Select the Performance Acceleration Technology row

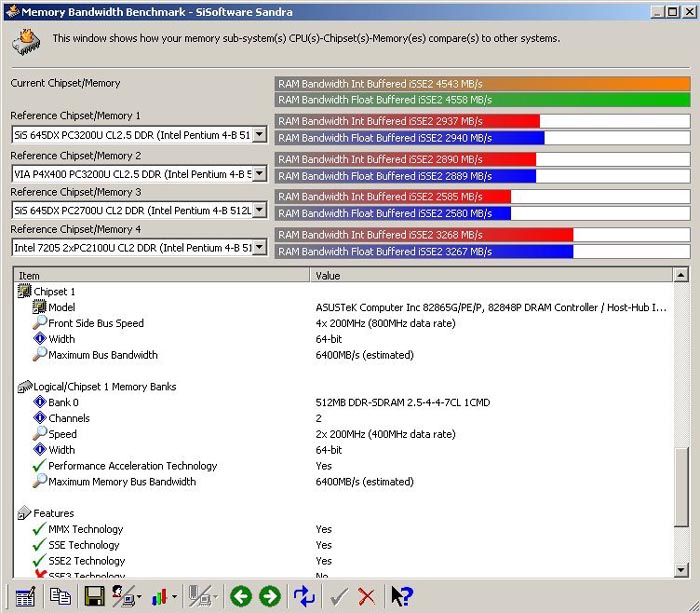344,466
